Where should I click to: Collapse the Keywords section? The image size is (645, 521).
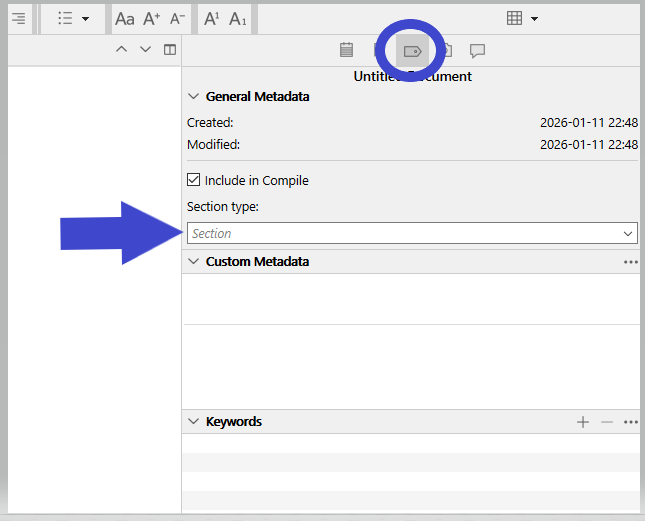click(x=194, y=422)
